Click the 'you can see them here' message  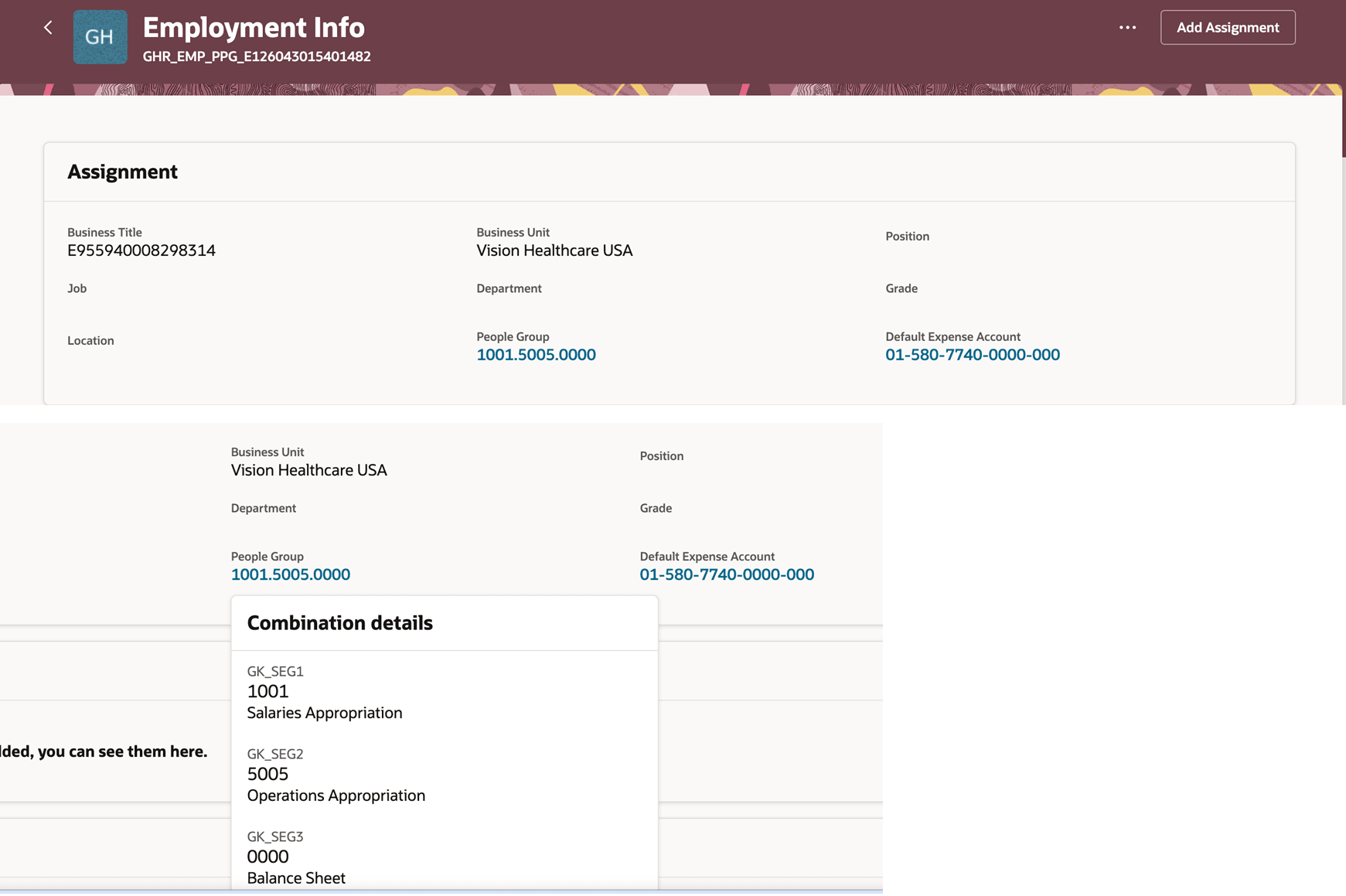(104, 751)
